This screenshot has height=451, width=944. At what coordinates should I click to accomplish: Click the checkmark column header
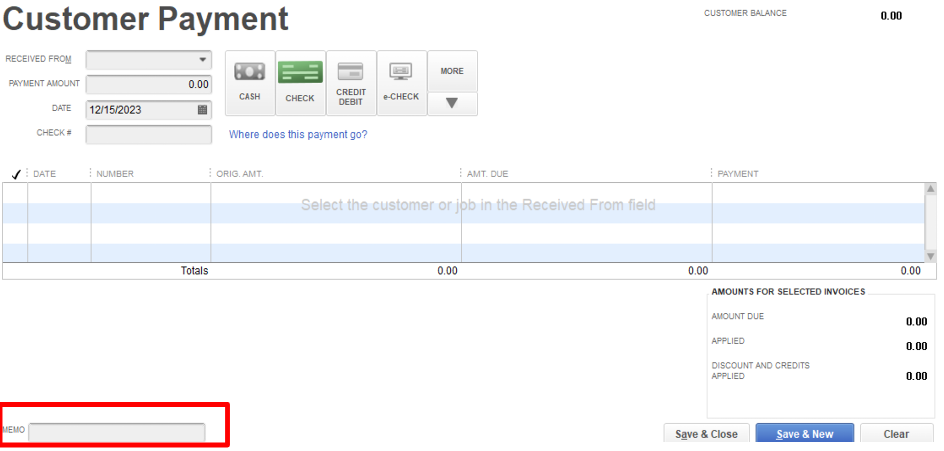coord(16,174)
